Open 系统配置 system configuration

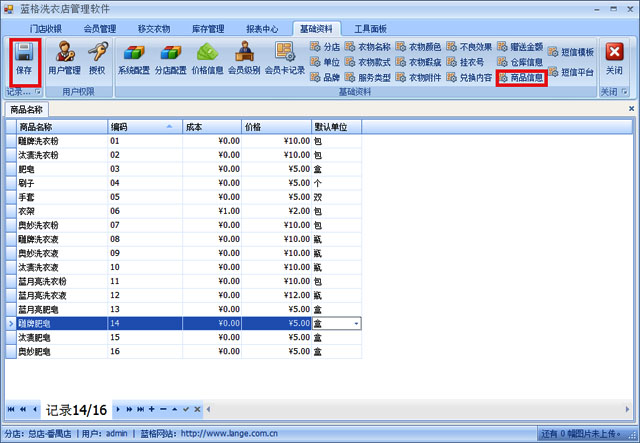click(x=134, y=58)
